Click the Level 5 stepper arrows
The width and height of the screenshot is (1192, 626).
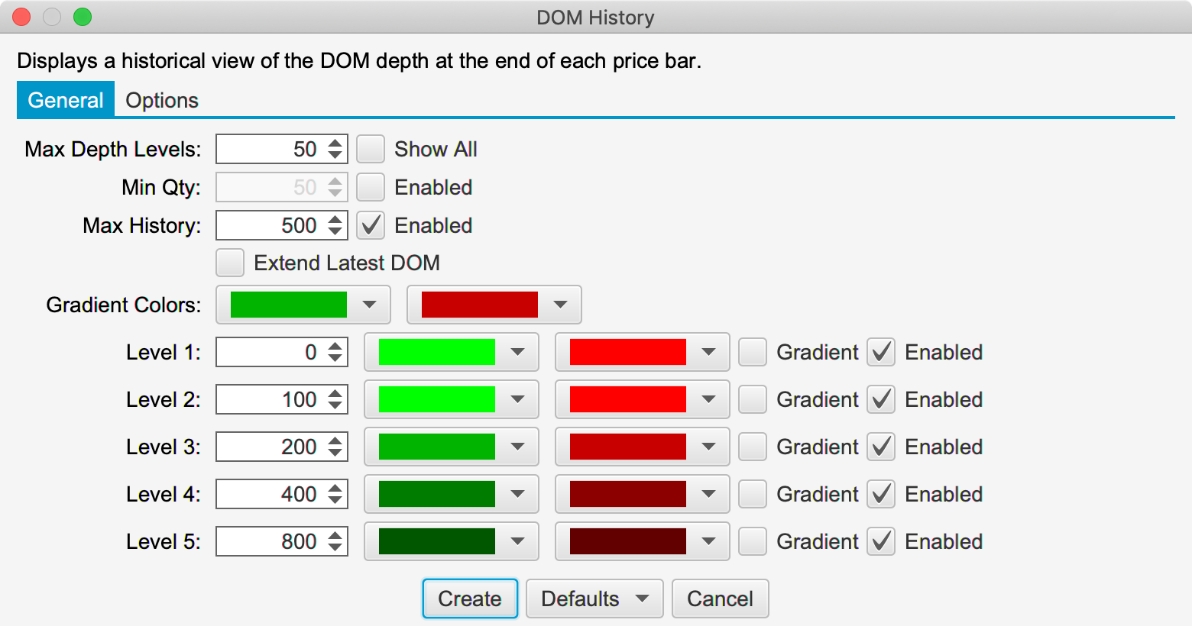pos(335,541)
